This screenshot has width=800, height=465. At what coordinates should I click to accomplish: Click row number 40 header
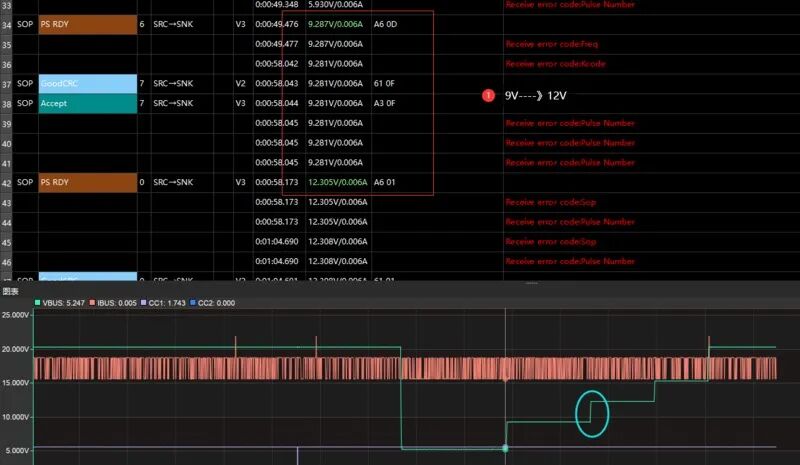[6, 144]
